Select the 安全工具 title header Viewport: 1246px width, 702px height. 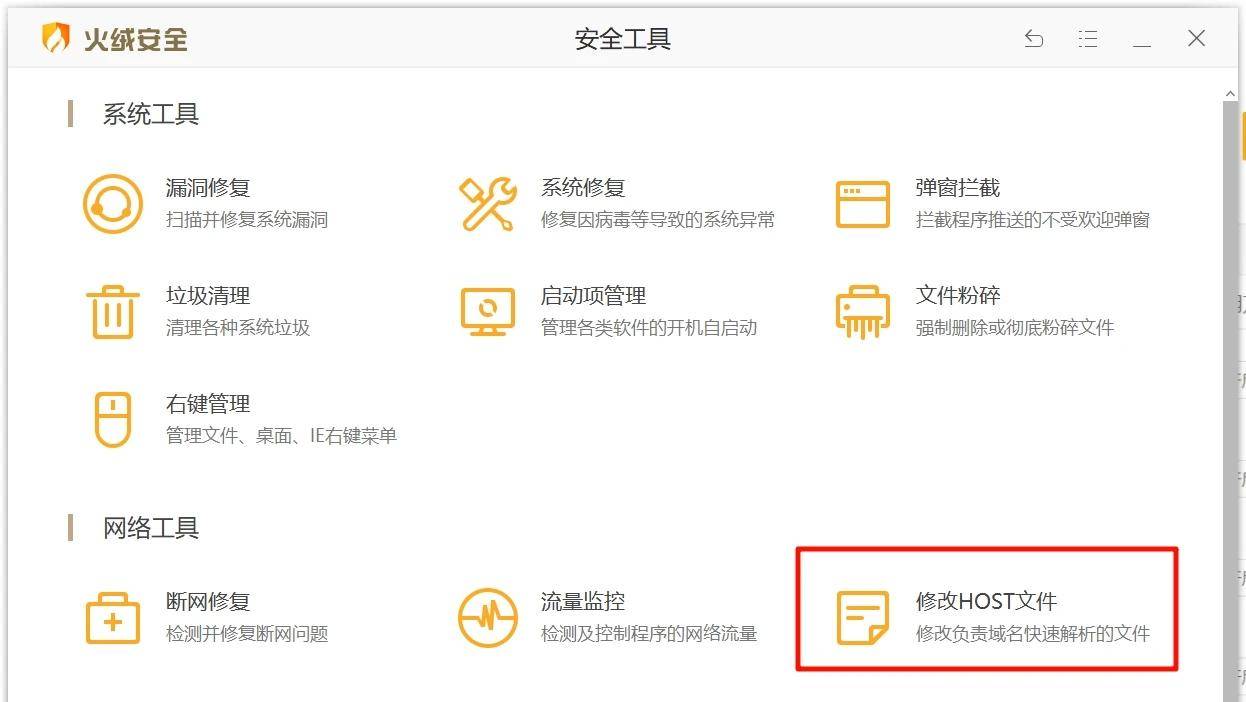tap(623, 40)
